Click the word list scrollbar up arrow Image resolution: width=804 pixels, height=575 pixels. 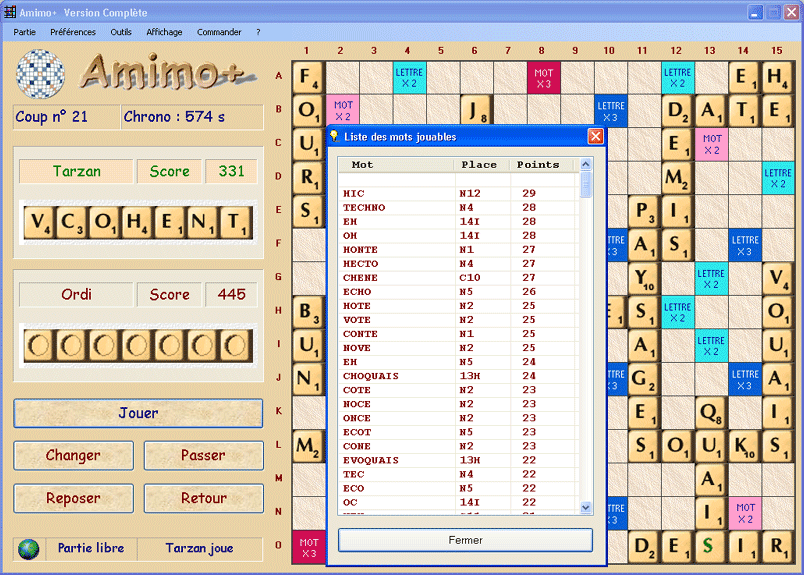(x=586, y=164)
